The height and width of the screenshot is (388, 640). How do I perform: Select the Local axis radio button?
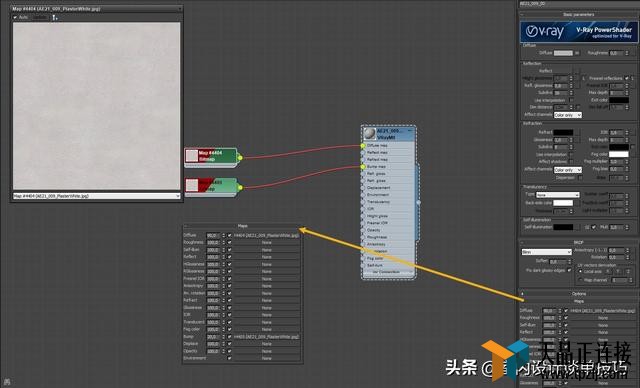(x=580, y=271)
